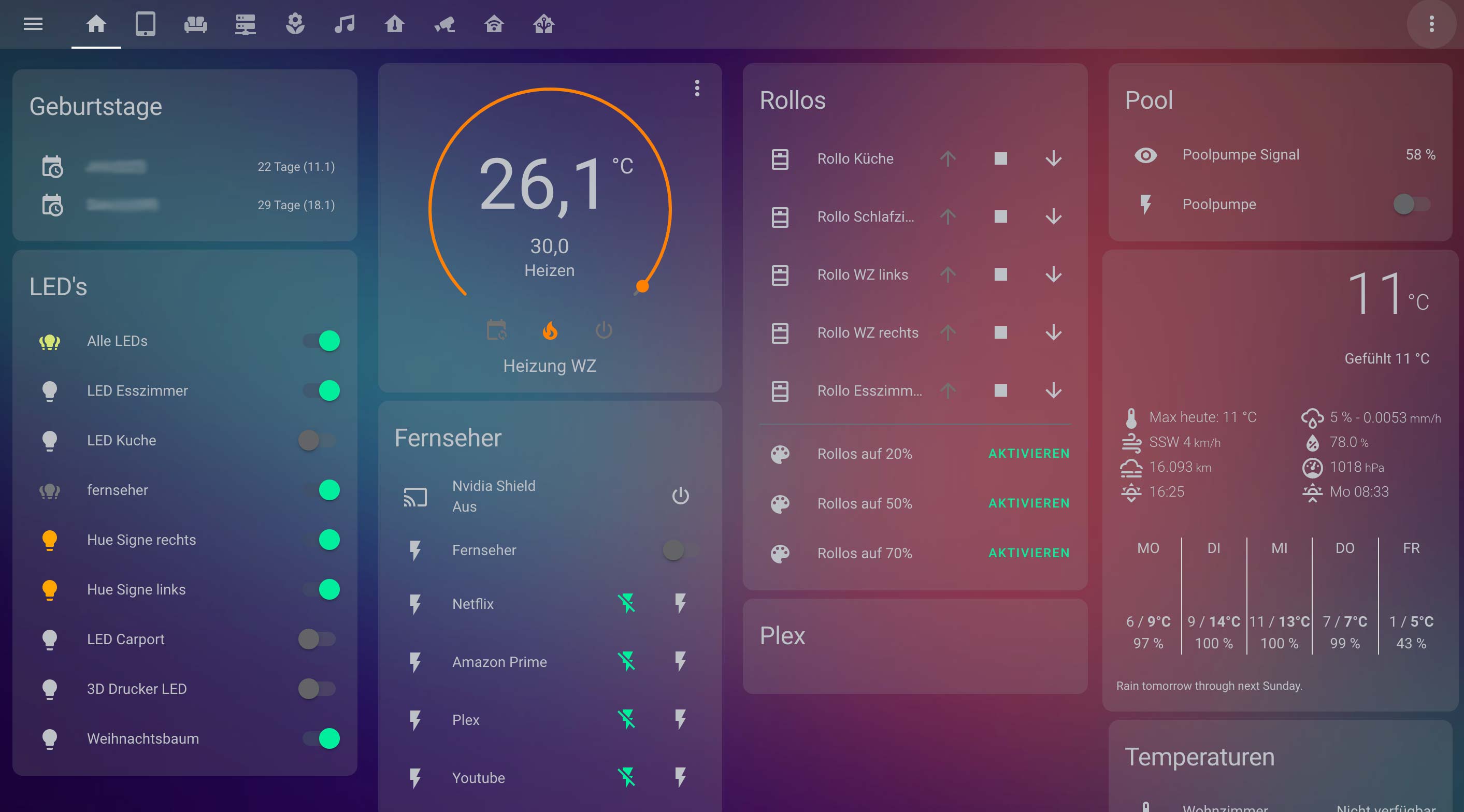Toggle the LED Kuche switch on
1464x812 pixels.
point(318,440)
